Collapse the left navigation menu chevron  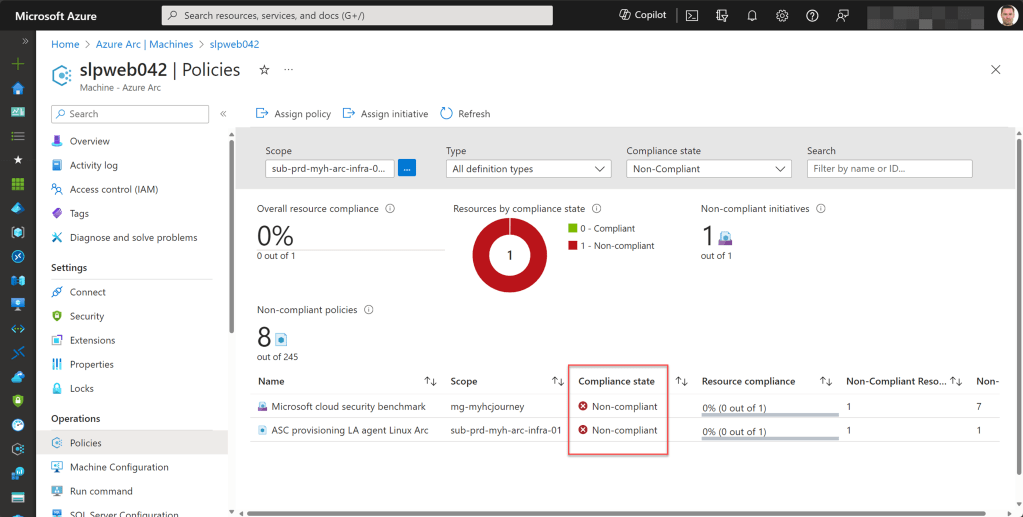click(x=223, y=114)
